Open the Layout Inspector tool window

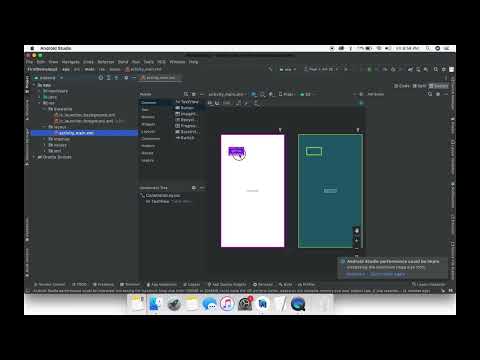tap(429, 284)
